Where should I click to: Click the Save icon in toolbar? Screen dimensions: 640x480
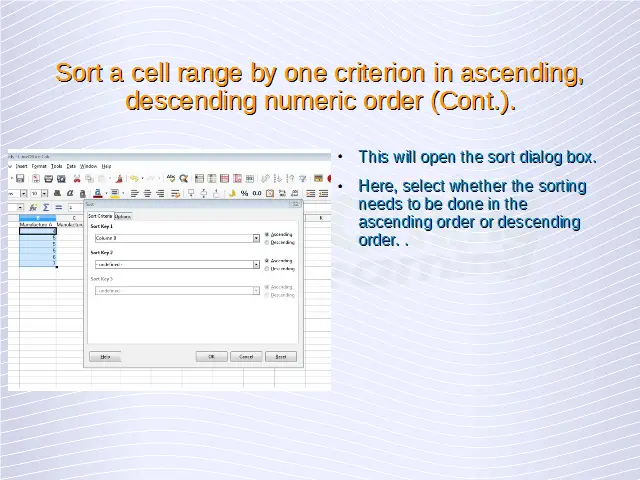coord(20,179)
